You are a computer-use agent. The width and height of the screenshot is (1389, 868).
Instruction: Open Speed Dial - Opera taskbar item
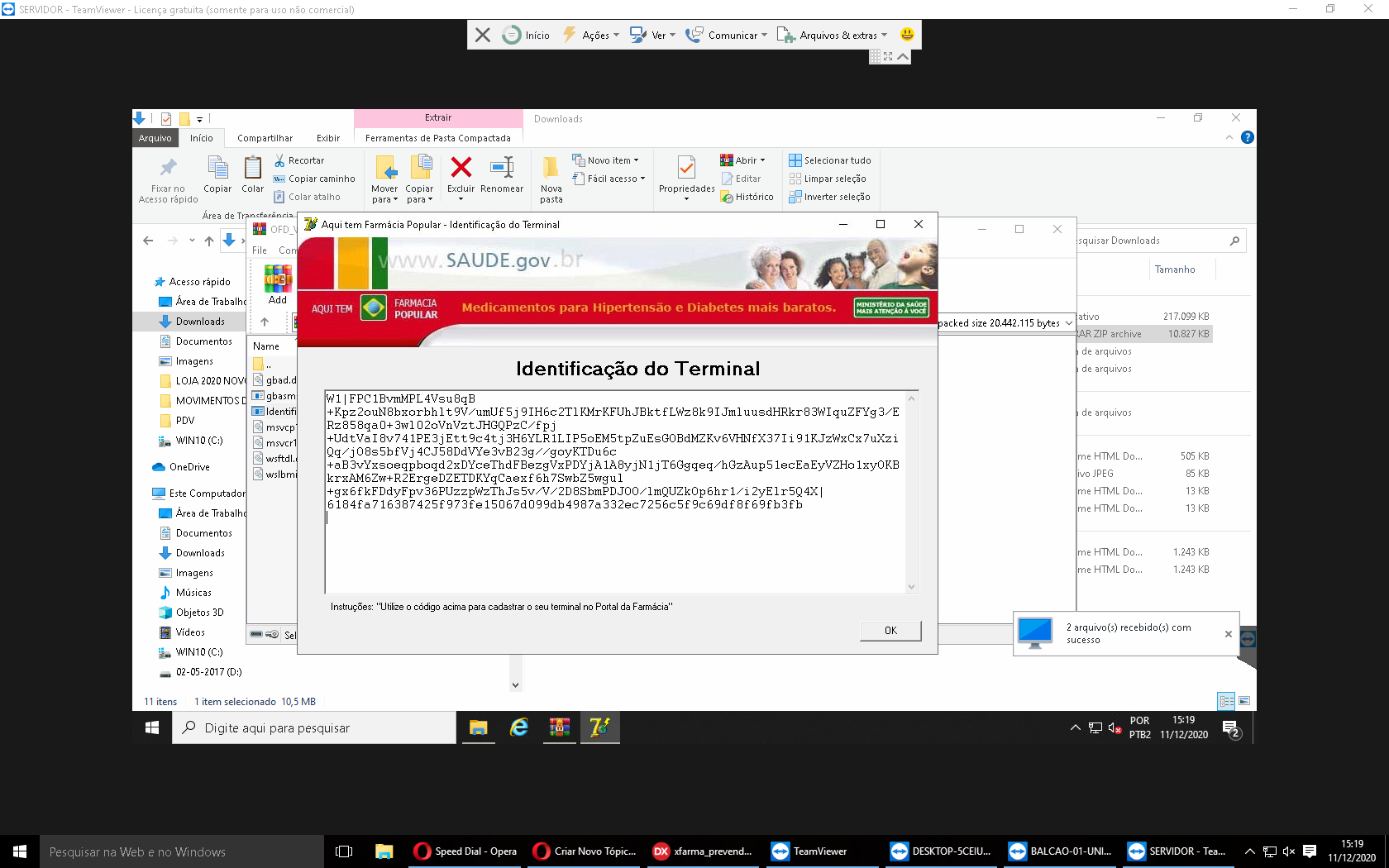466,851
